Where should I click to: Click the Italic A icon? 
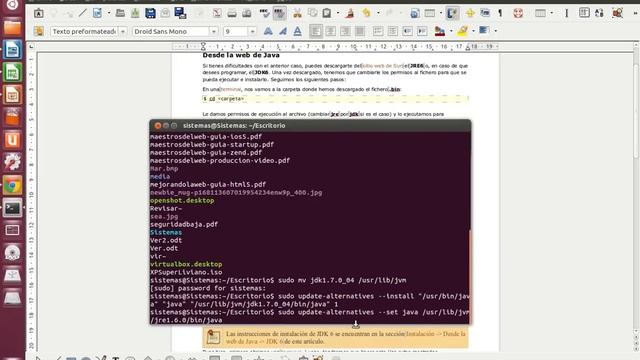[x=282, y=31]
